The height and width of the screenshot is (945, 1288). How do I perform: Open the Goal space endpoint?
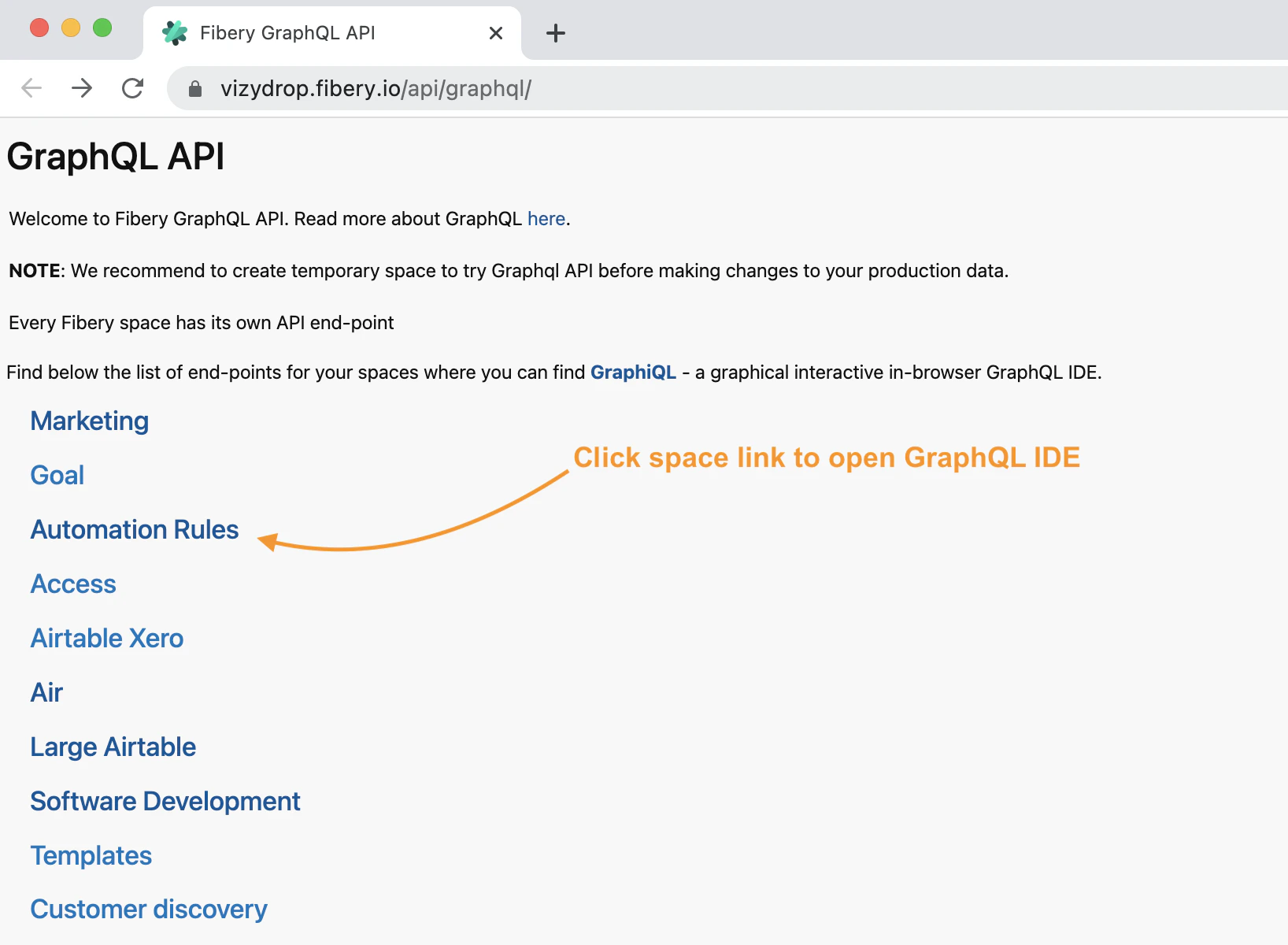tap(57, 476)
